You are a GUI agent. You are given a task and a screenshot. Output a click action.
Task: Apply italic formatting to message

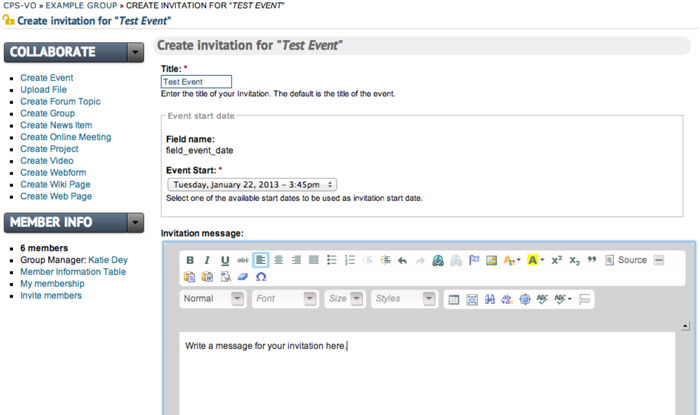pyautogui.click(x=207, y=260)
